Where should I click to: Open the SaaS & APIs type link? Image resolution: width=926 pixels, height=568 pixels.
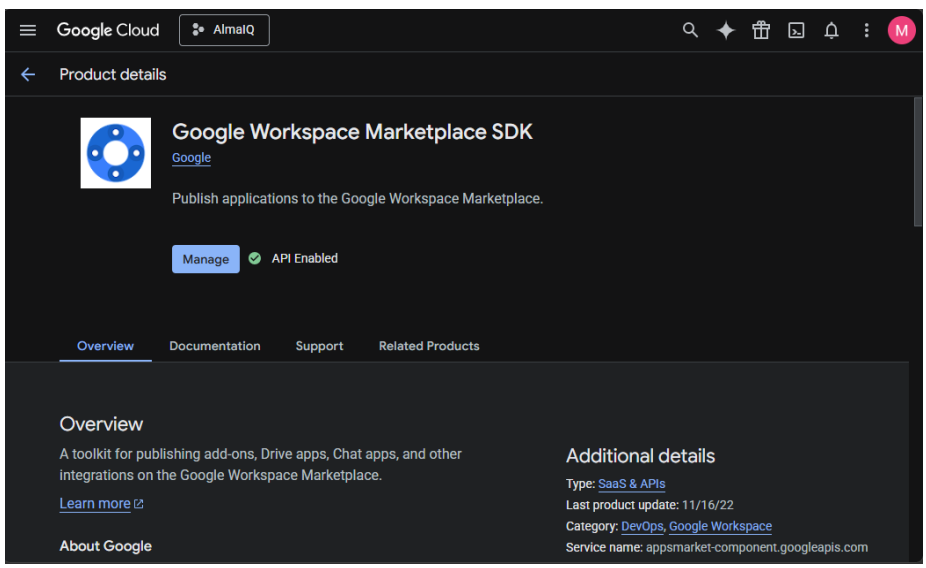point(631,484)
